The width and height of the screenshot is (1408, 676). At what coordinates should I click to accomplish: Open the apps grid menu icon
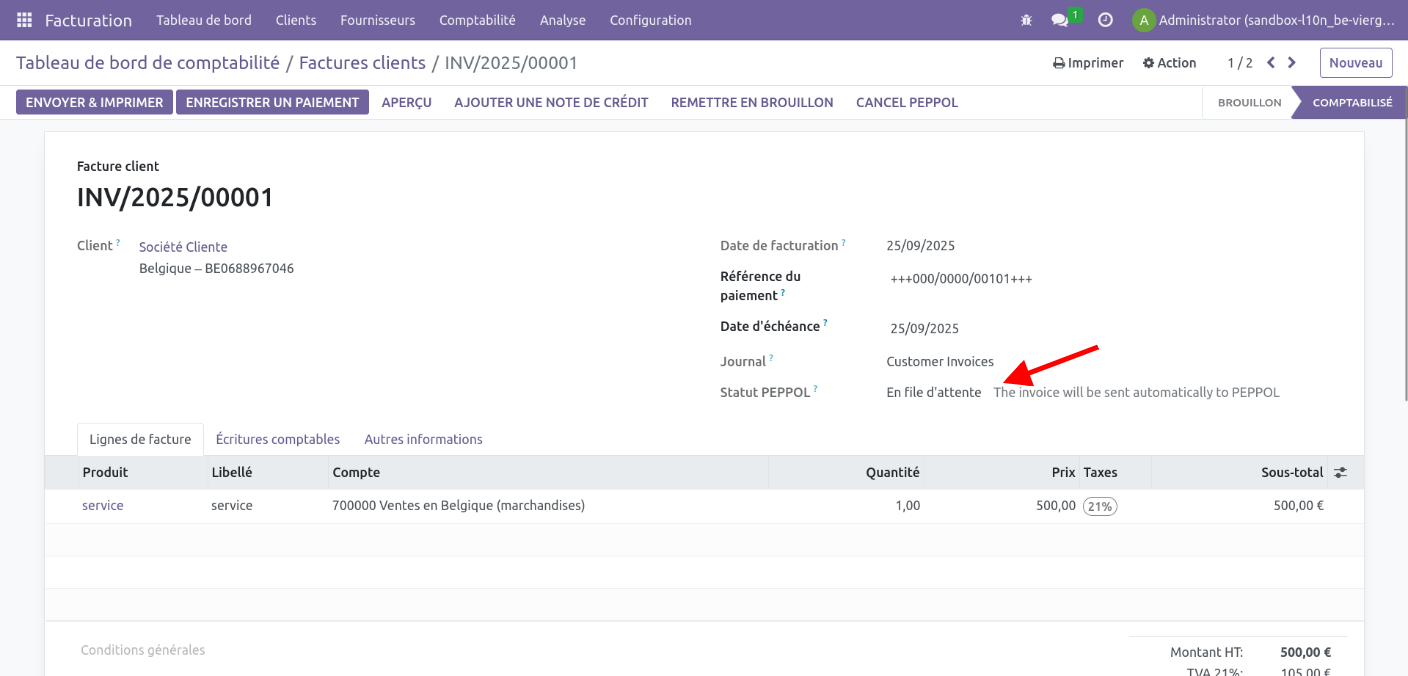pos(24,20)
